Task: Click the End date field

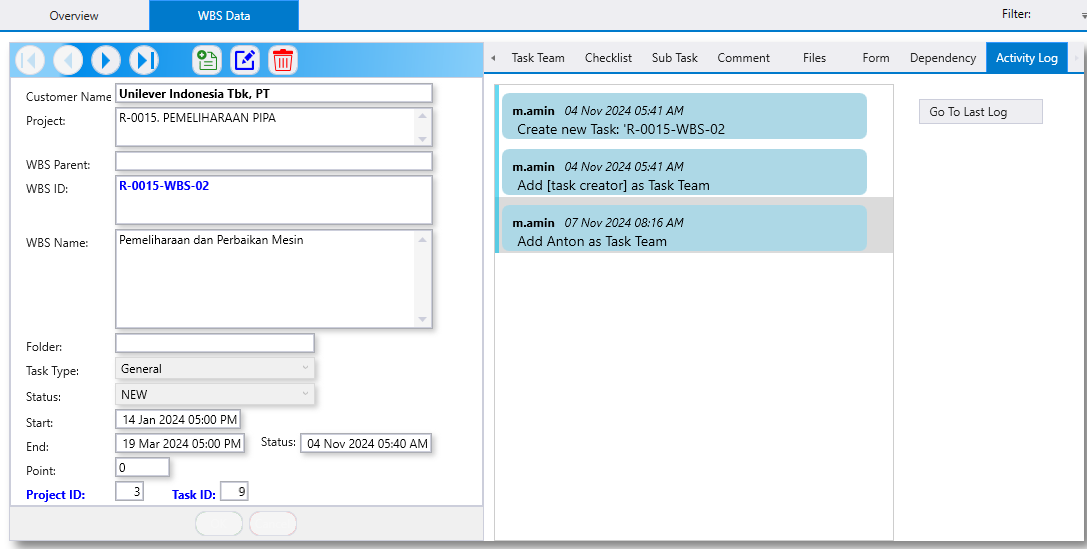Action: (180, 443)
